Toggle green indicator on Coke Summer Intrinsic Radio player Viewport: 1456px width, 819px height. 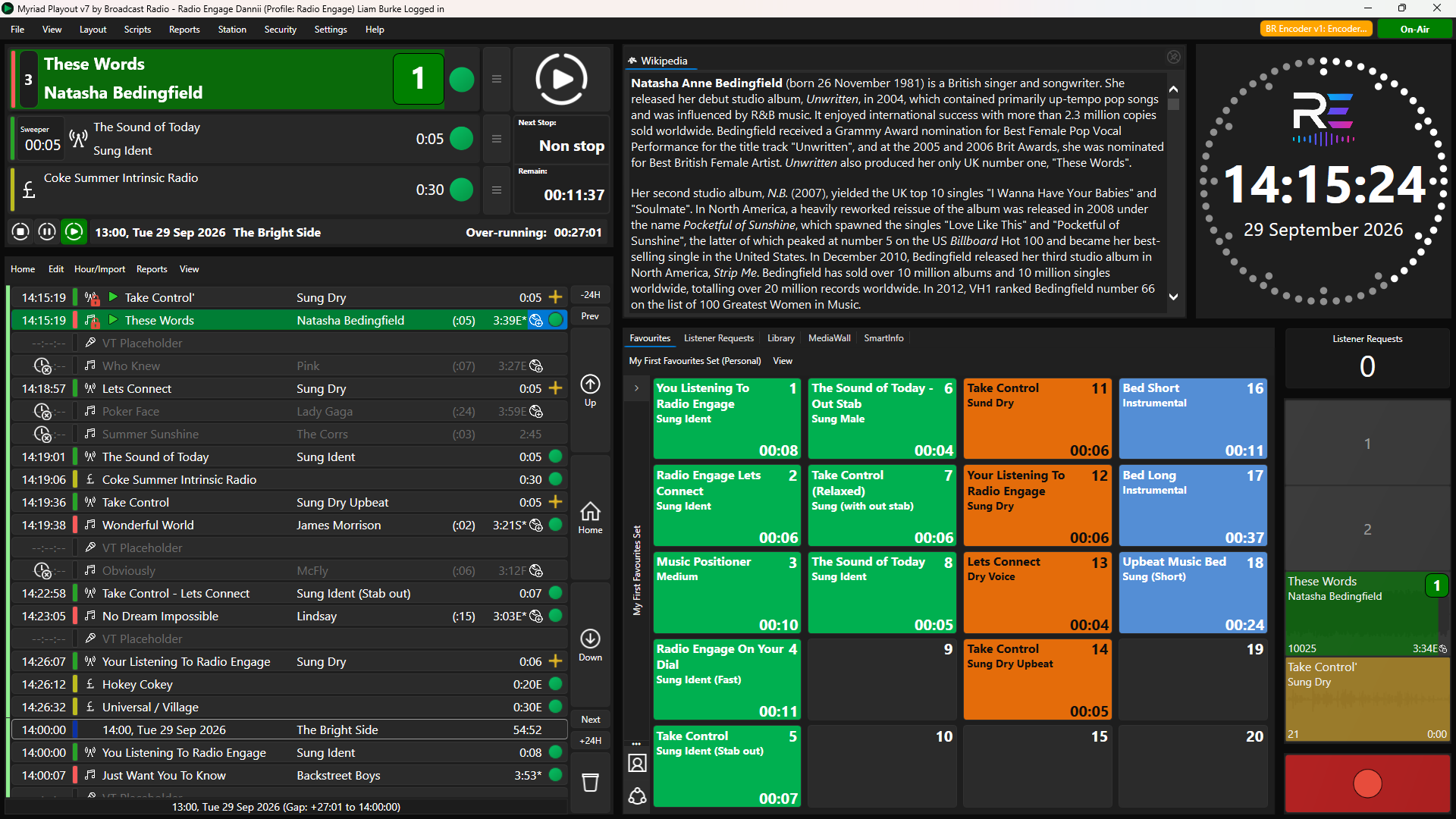click(461, 190)
